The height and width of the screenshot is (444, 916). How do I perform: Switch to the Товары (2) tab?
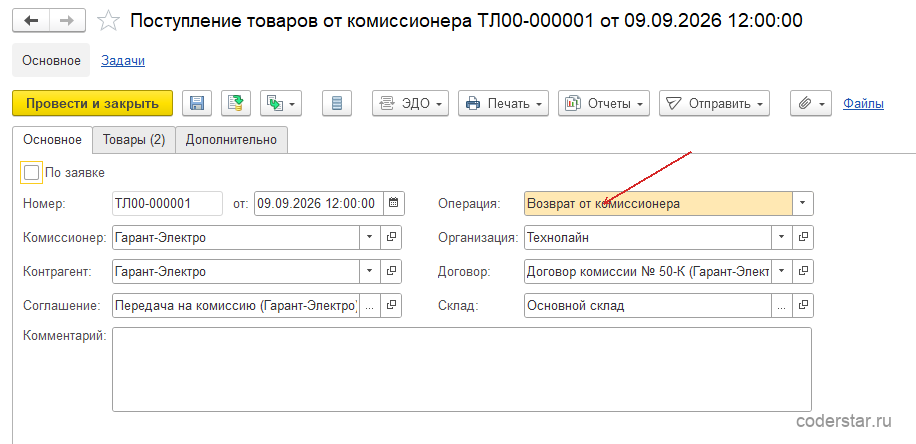(x=134, y=140)
